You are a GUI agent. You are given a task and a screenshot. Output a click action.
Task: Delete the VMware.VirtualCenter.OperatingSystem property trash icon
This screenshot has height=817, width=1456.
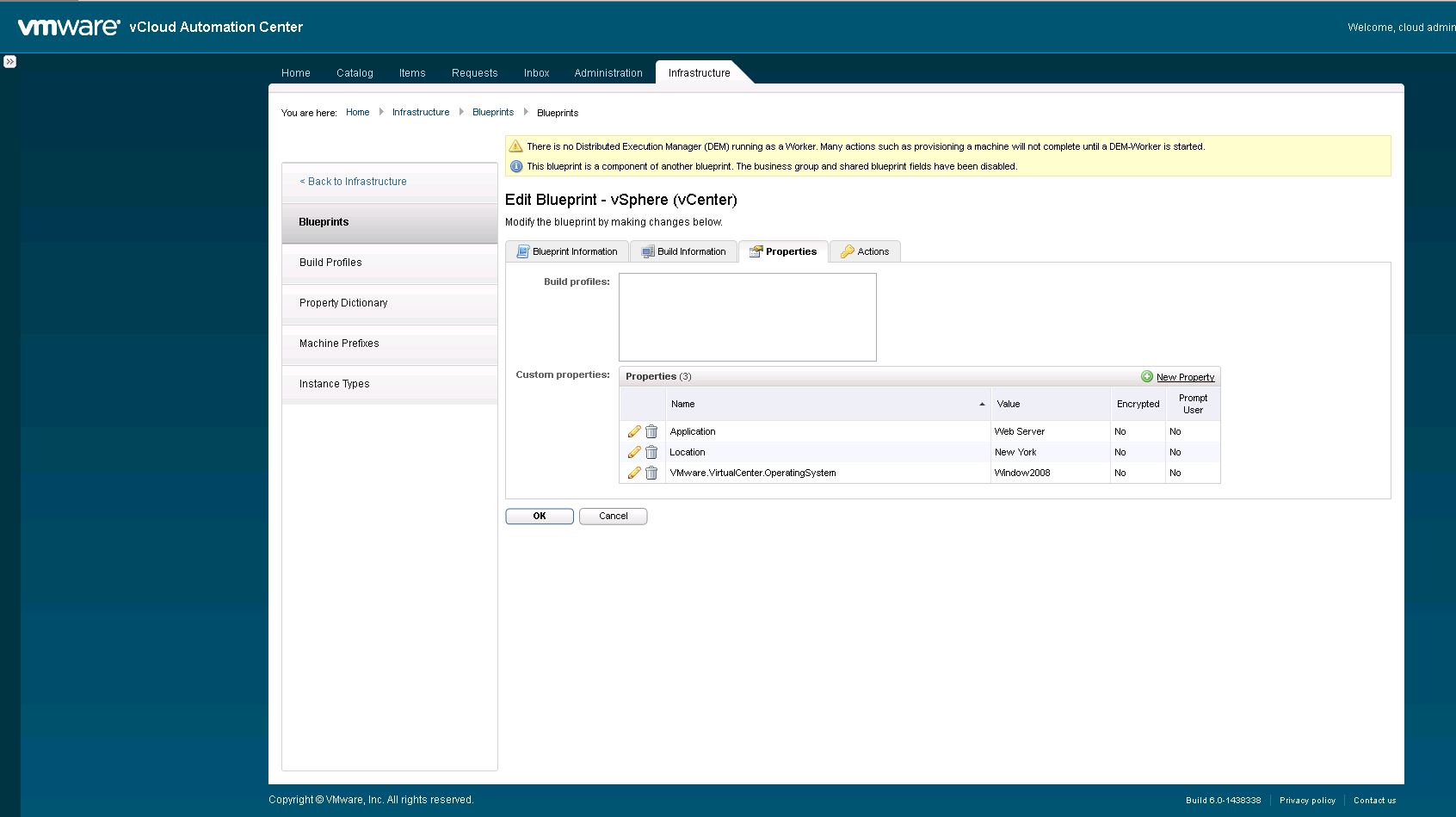(651, 473)
